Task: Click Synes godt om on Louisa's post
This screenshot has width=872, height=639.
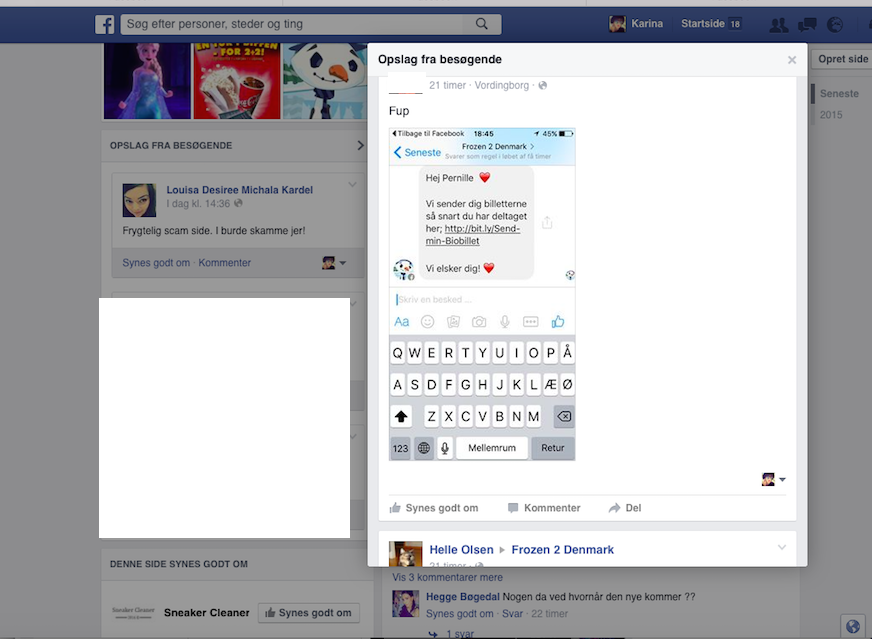Action: pos(156,262)
